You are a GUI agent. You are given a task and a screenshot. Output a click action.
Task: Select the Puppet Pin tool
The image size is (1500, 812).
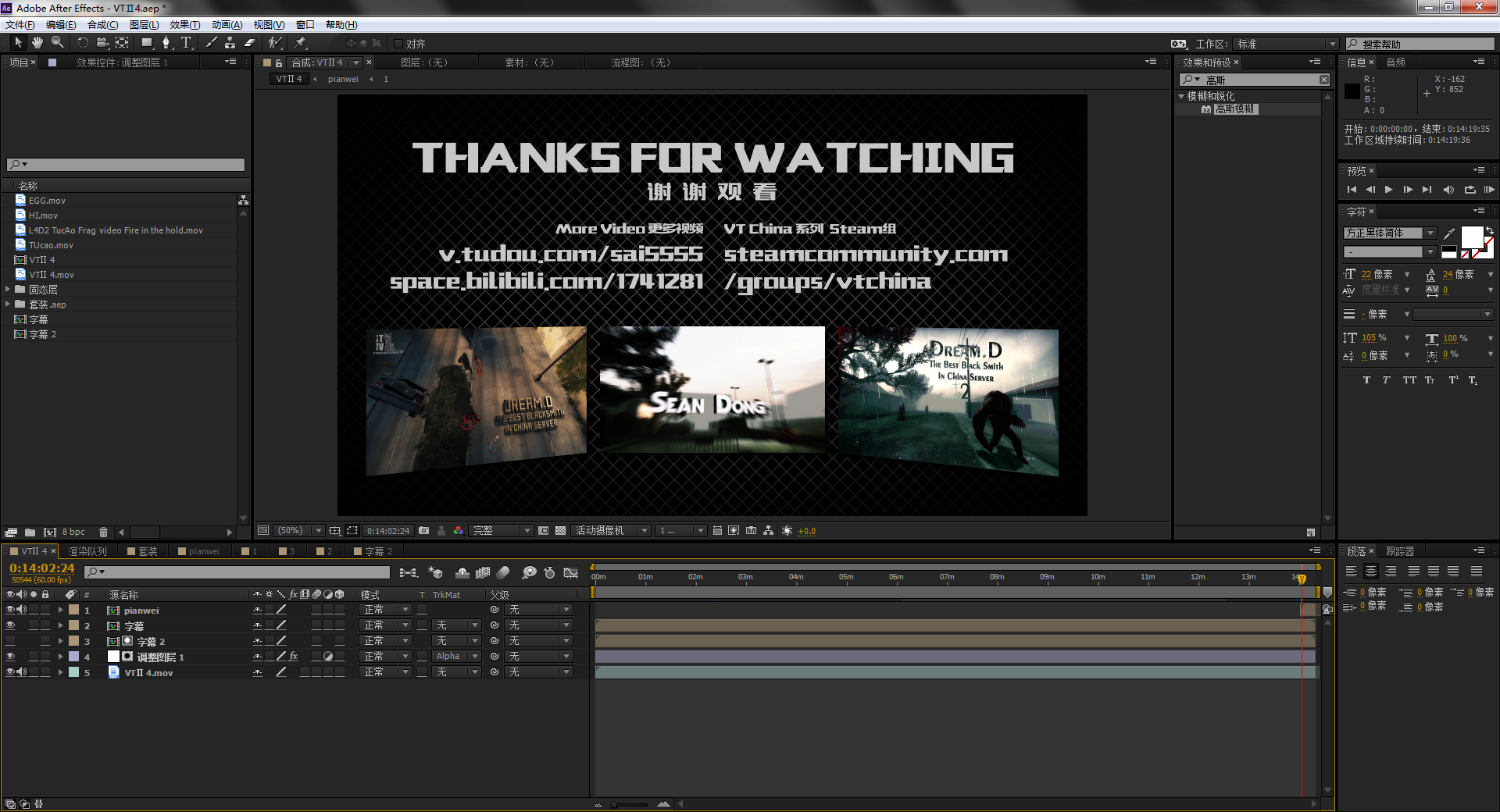coord(301,43)
